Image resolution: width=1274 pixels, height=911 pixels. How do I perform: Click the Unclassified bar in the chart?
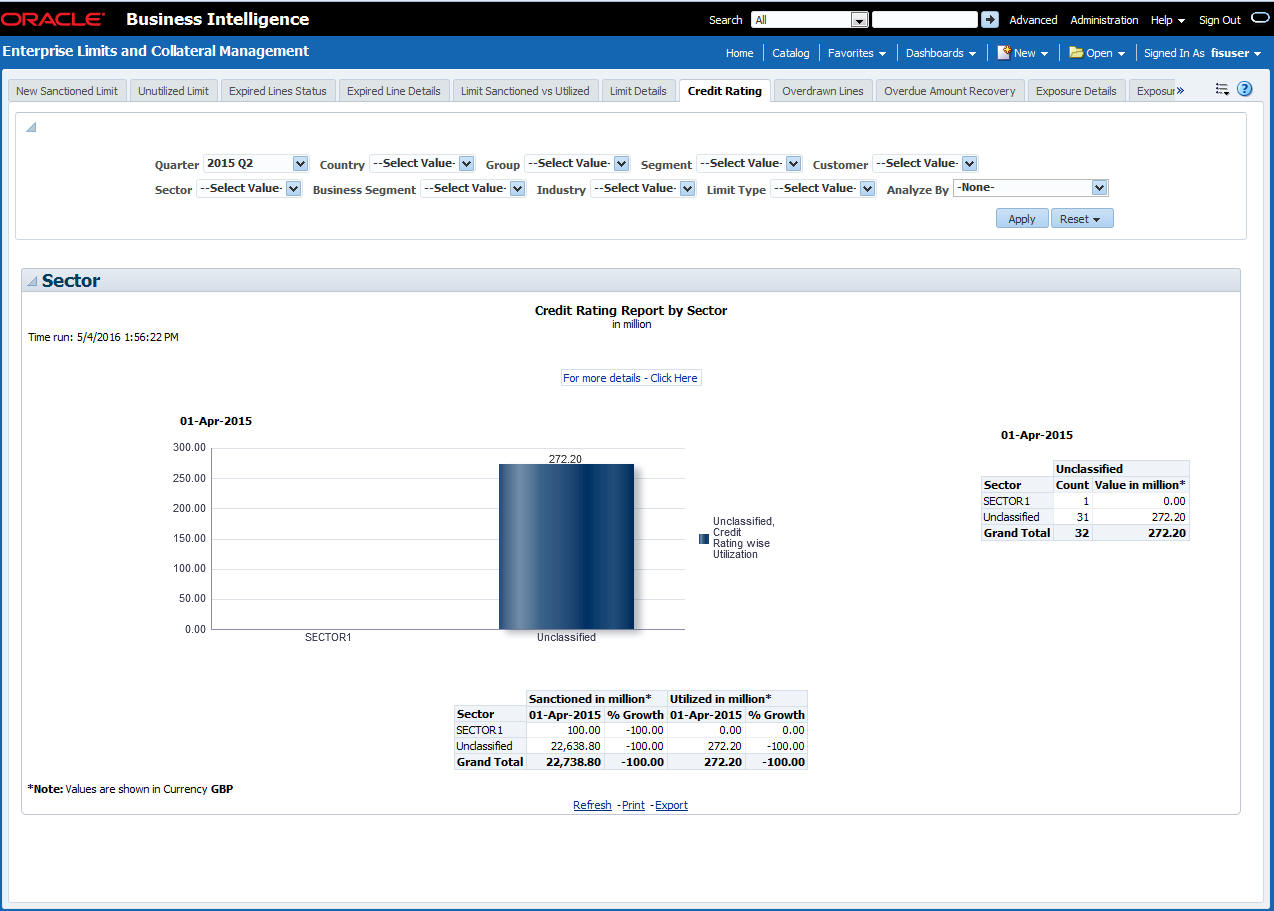[566, 546]
